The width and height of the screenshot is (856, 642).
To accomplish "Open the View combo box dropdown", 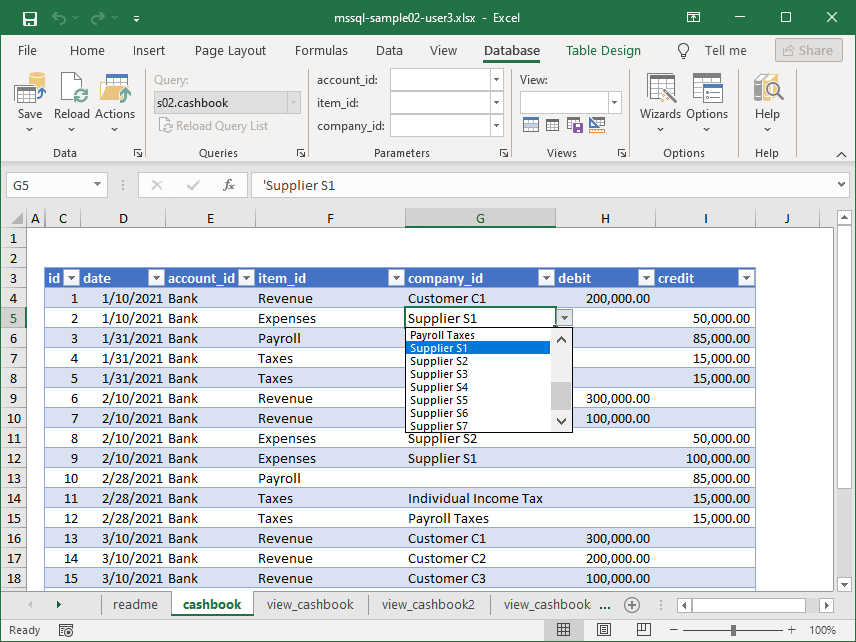I will click(613, 102).
